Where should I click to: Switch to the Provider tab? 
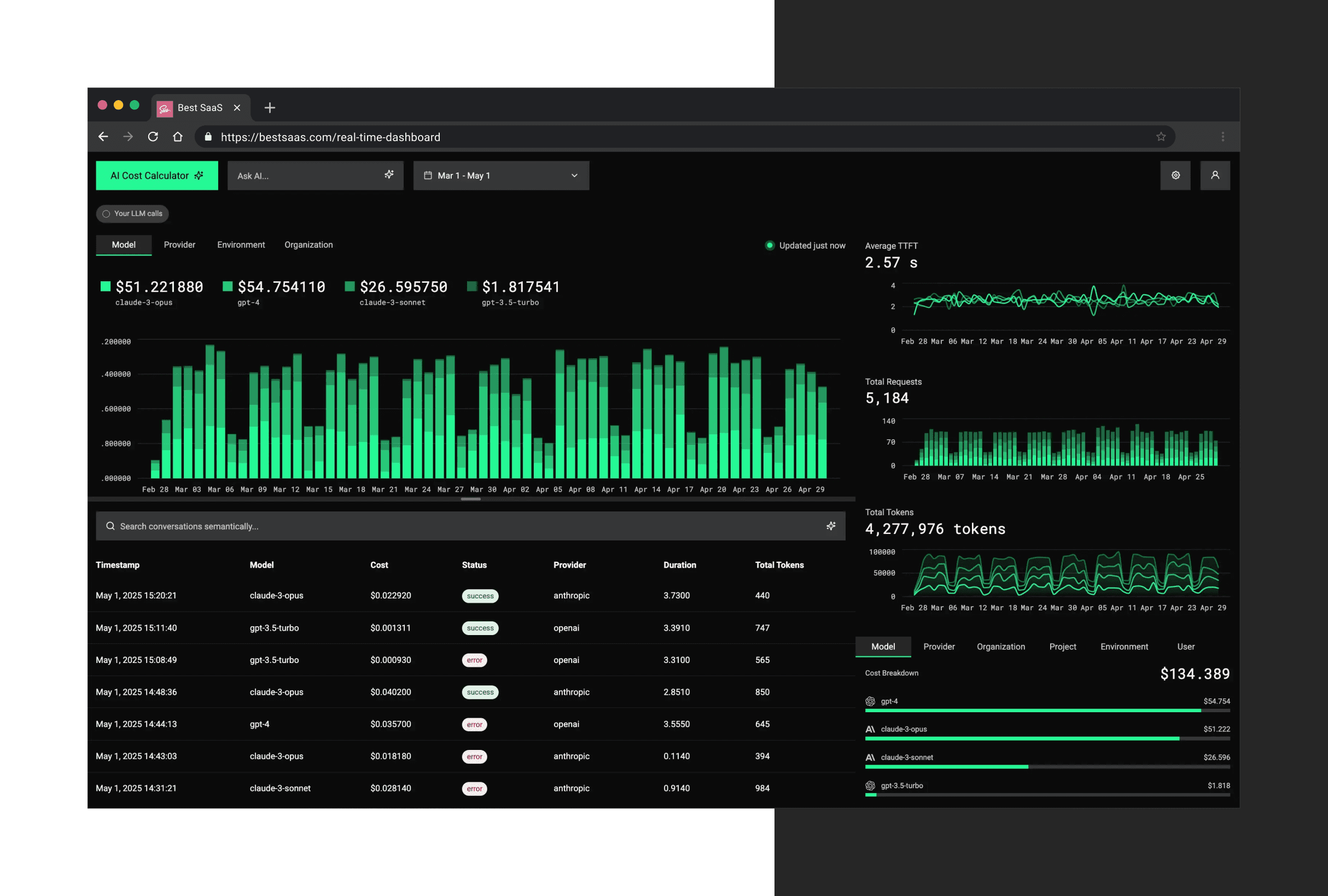pyautogui.click(x=179, y=245)
